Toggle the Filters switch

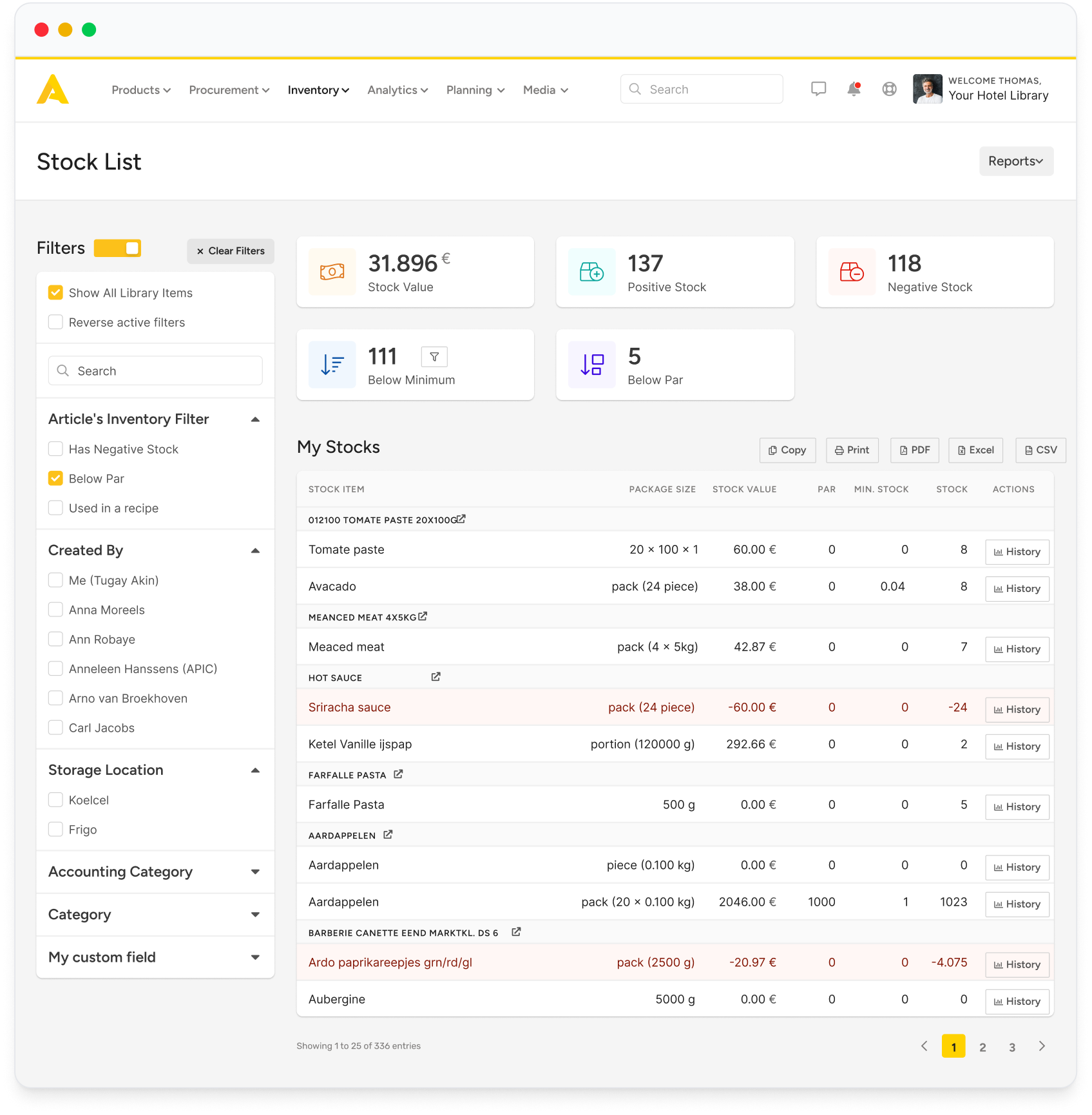117,249
